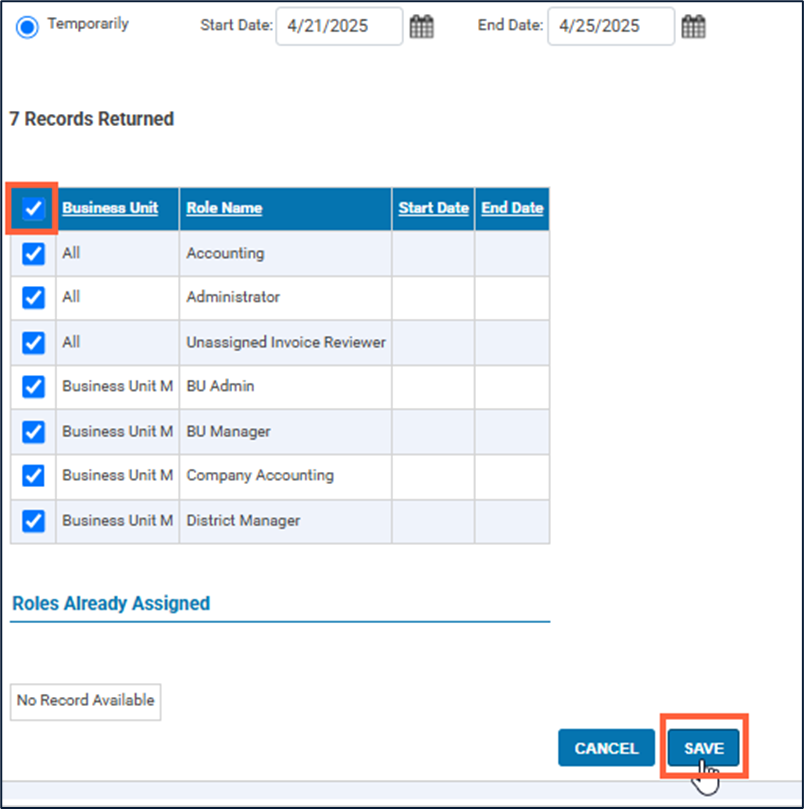Sort table by End Date header
This screenshot has height=809, width=804.
click(x=512, y=207)
